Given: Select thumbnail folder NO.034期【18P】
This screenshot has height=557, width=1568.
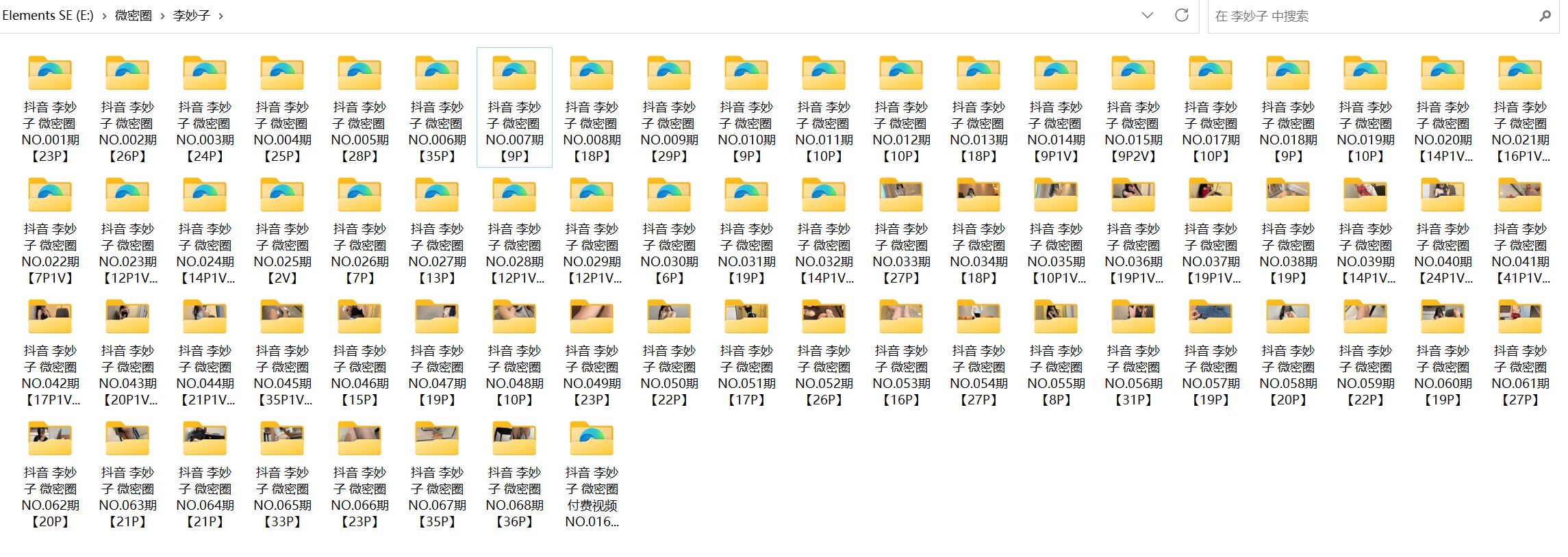Looking at the screenshot, I should [978, 230].
